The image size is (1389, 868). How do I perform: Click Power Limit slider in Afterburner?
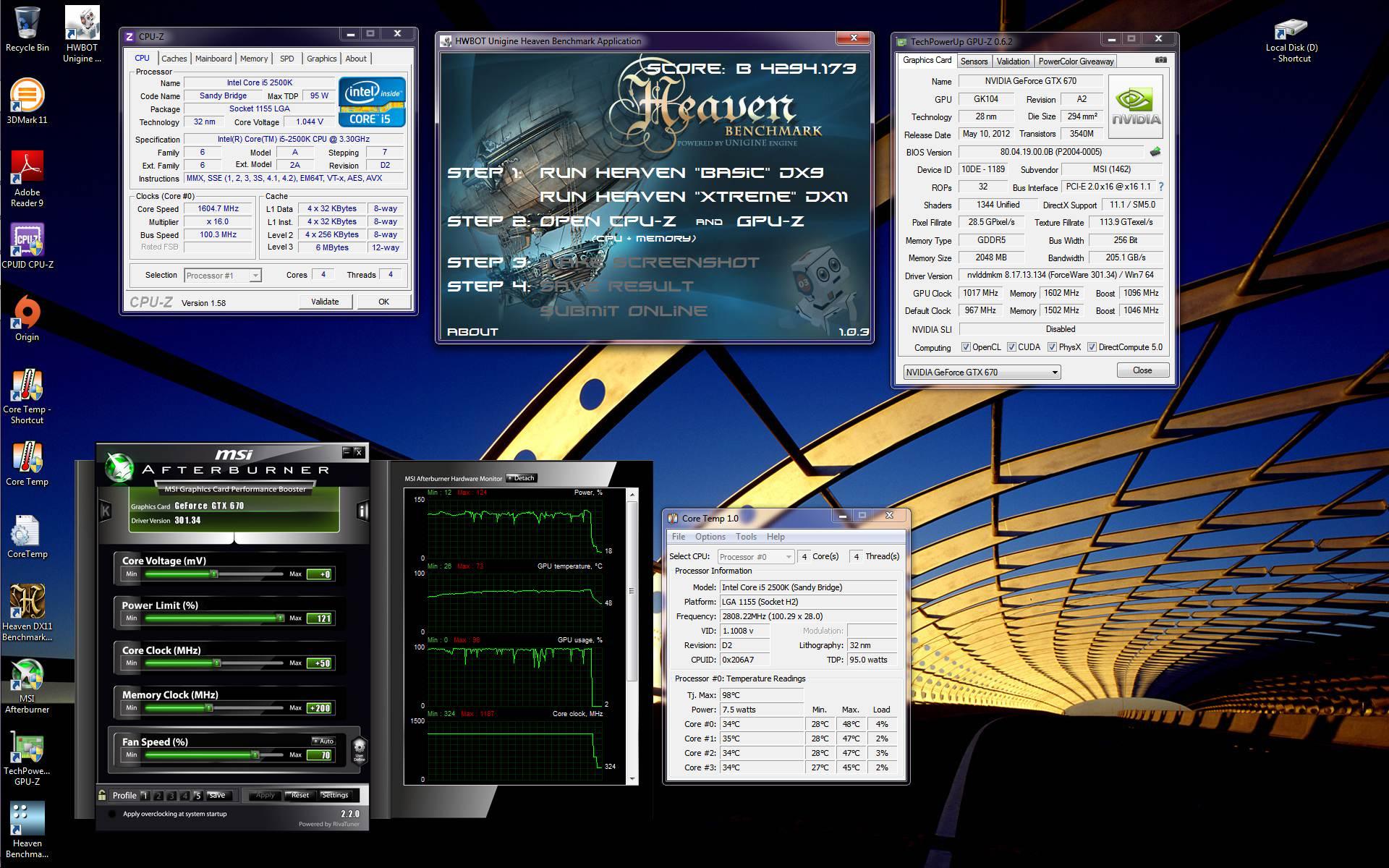214,618
